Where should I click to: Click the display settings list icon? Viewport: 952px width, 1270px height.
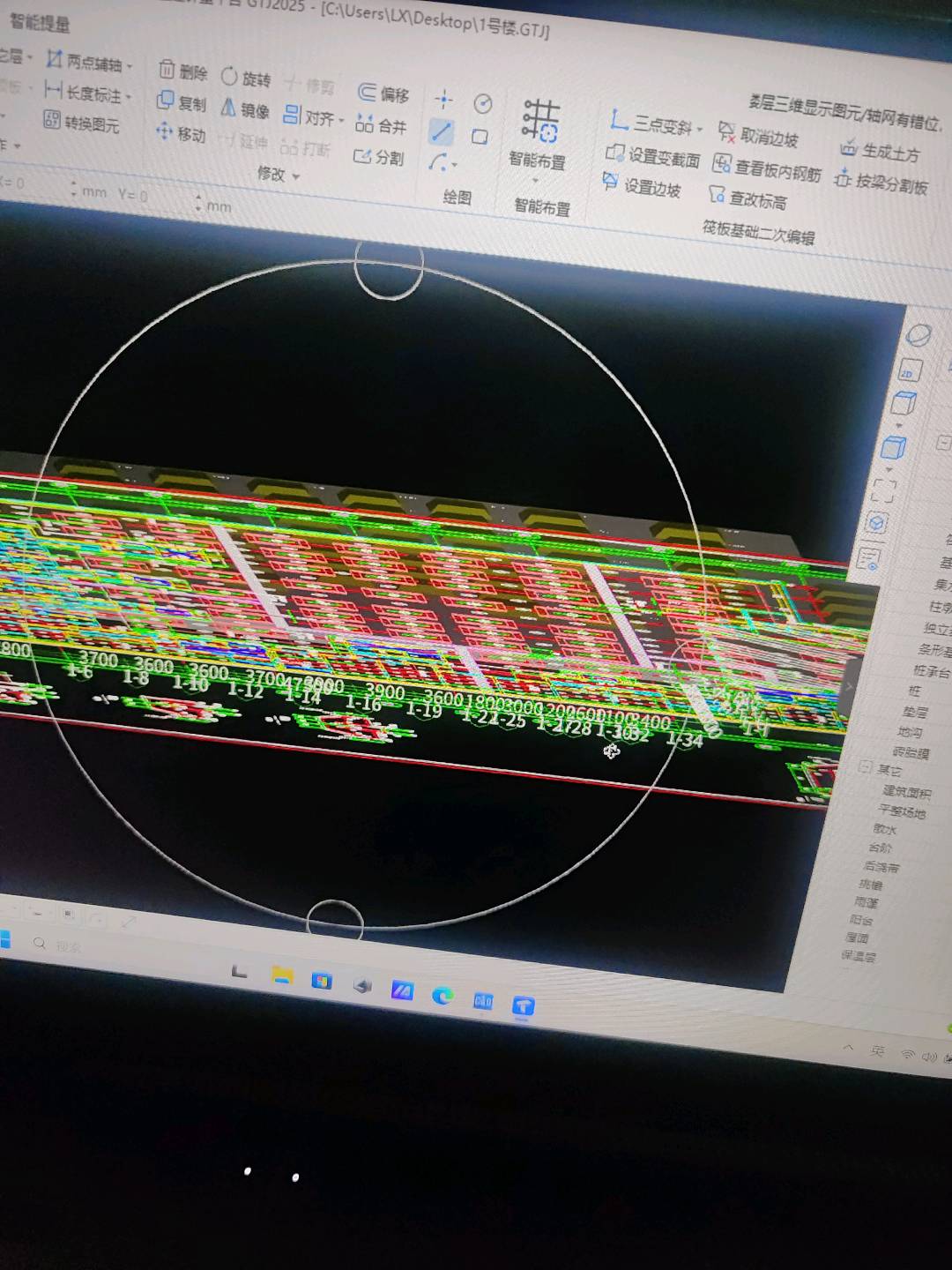pos(868,558)
